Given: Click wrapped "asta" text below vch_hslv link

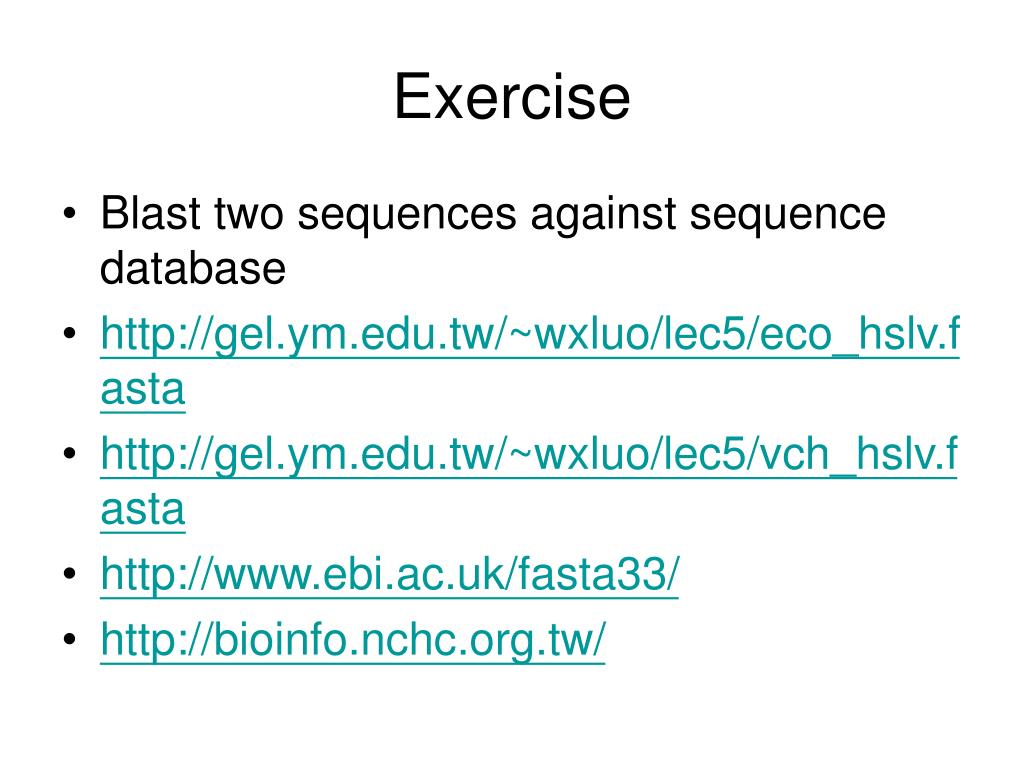Looking at the screenshot, I should click(x=143, y=509).
